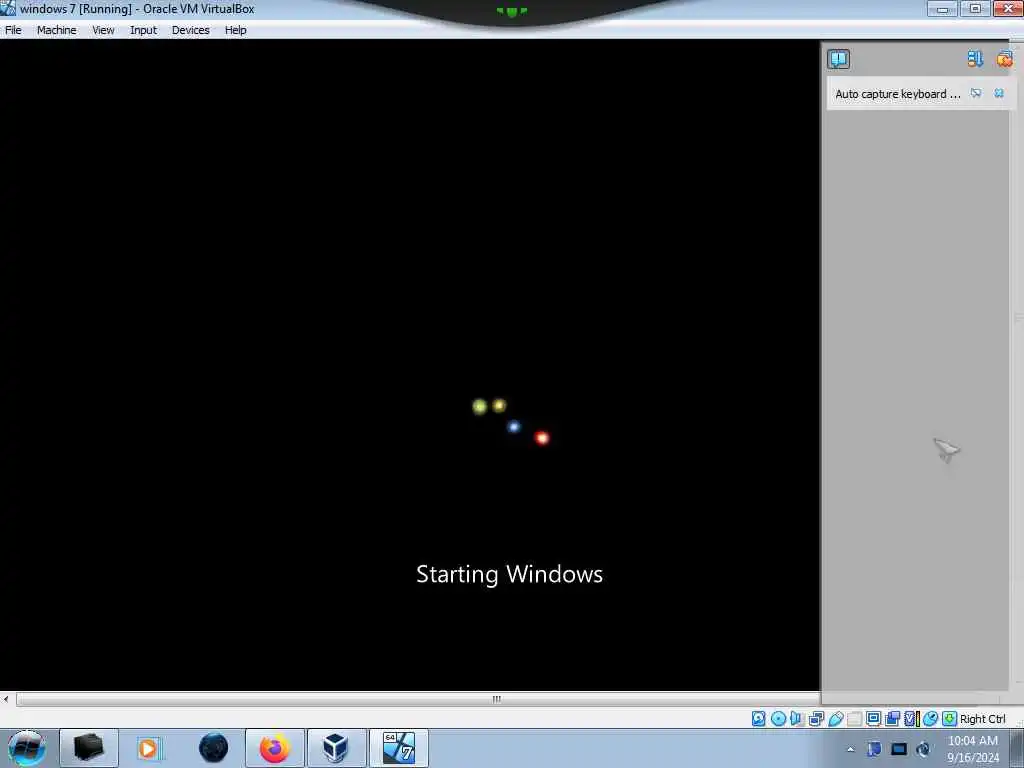
Task: Click the VirtualBox window title bar icon
Action: click(8, 8)
